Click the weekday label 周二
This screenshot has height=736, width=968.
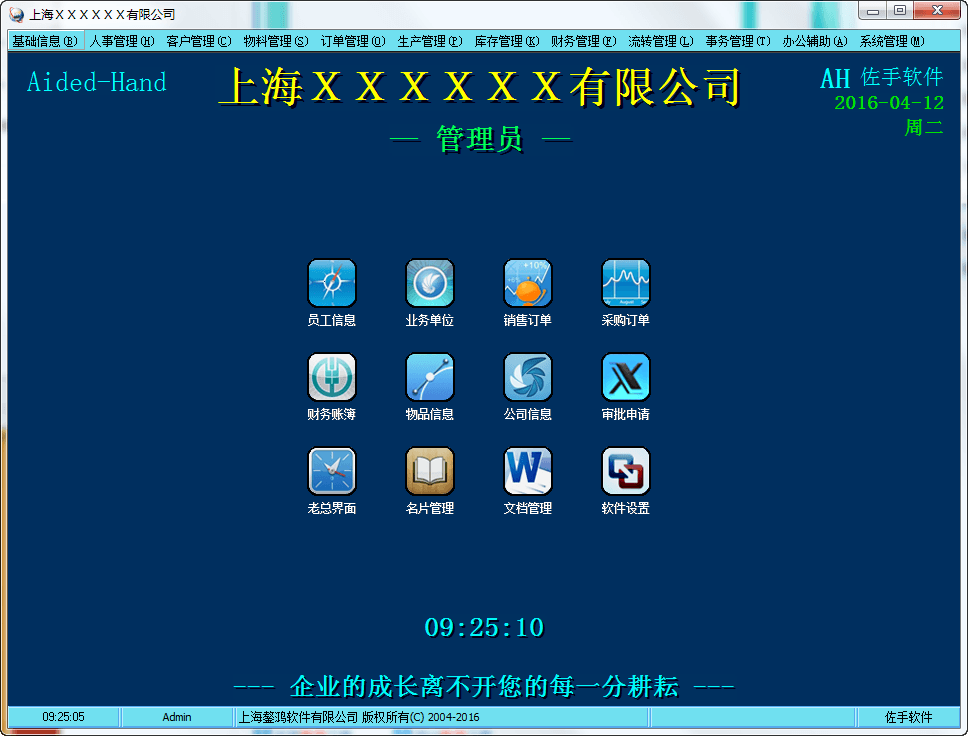[x=924, y=128]
